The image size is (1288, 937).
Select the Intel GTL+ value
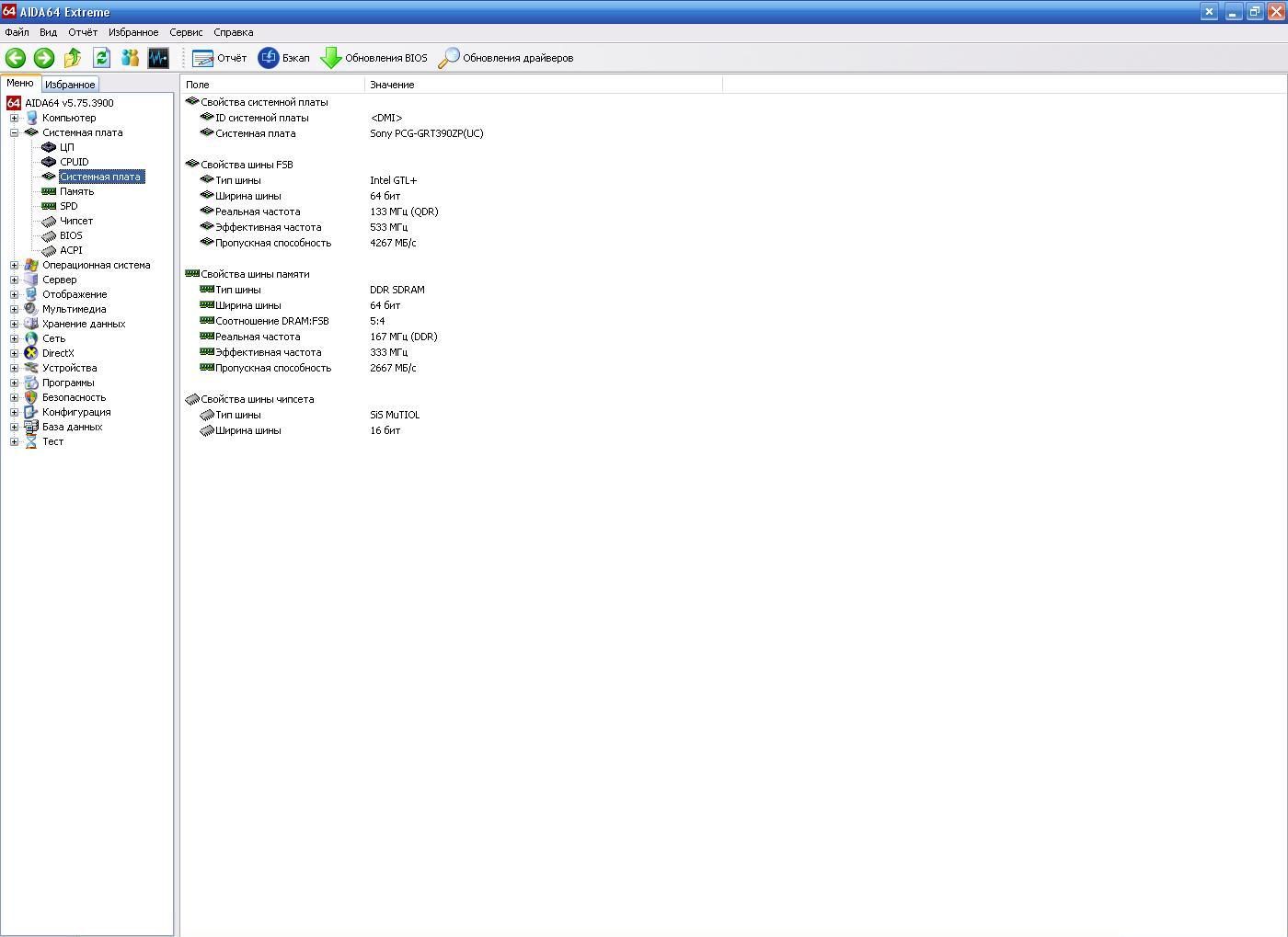tap(394, 180)
